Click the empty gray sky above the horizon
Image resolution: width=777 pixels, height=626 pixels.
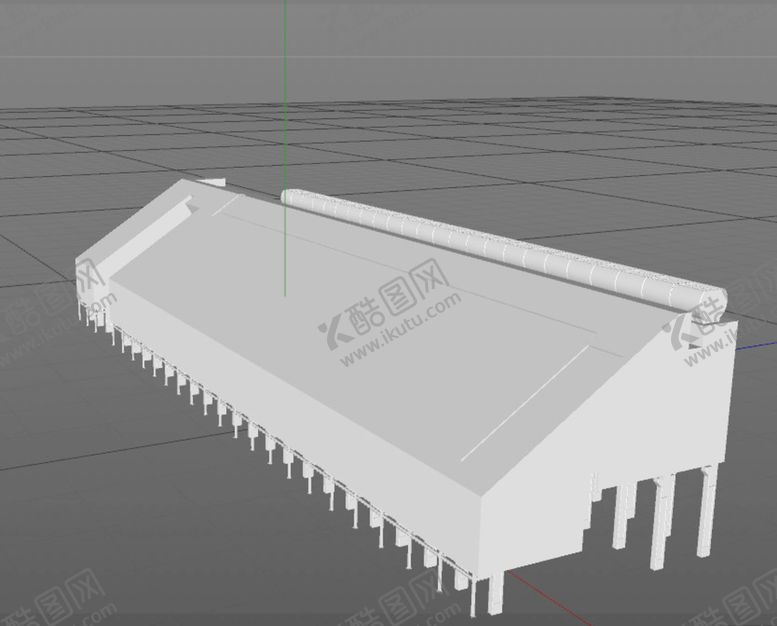(500, 40)
